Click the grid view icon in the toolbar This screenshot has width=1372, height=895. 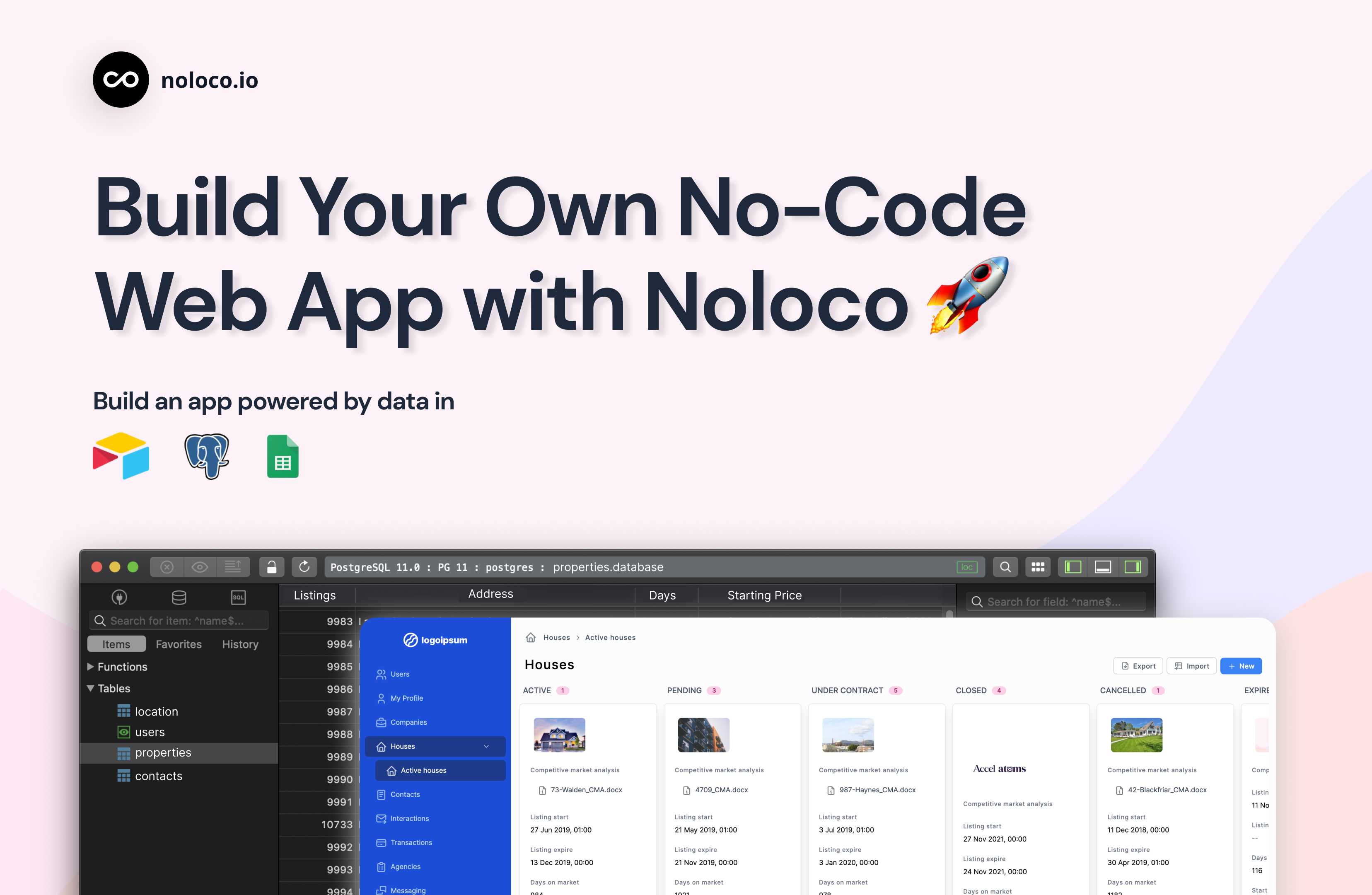(x=1038, y=566)
